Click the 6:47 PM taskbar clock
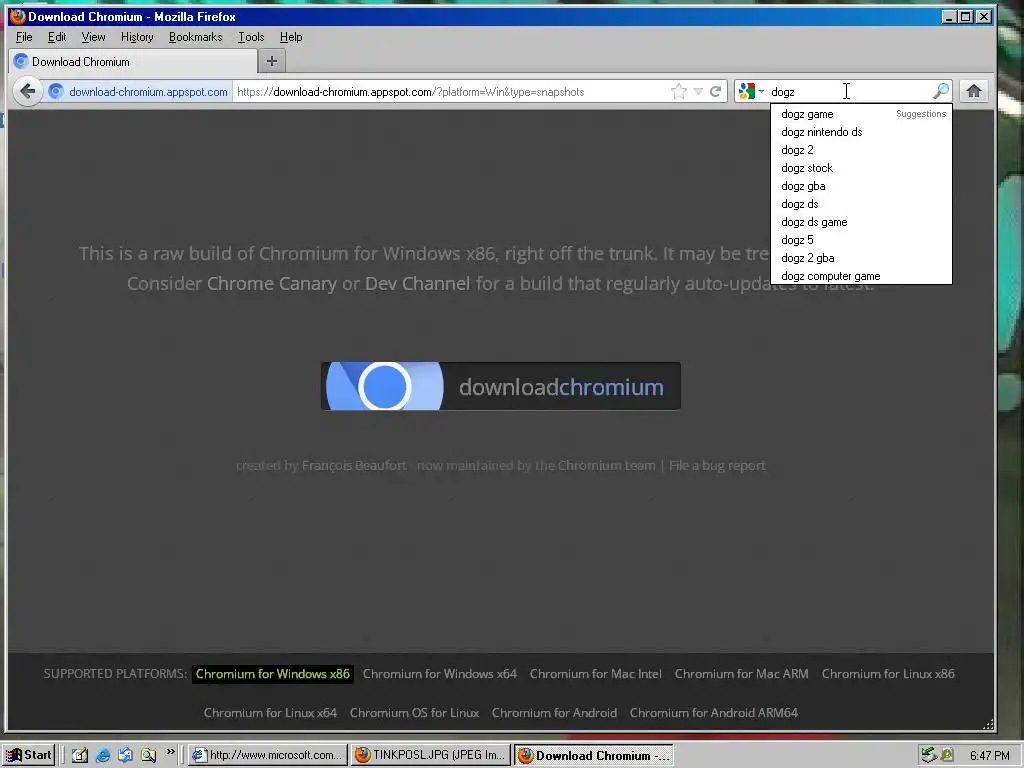The width and height of the screenshot is (1024, 768). pos(989,756)
